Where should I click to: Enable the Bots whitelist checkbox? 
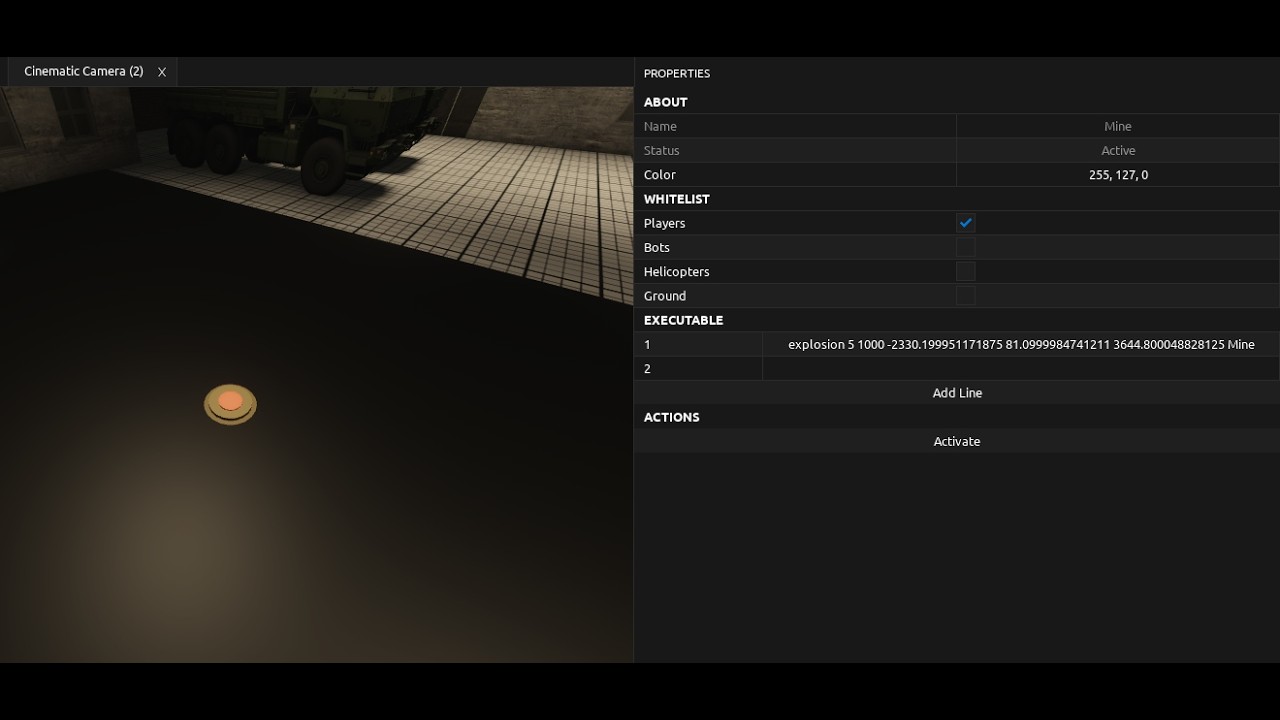tap(965, 247)
